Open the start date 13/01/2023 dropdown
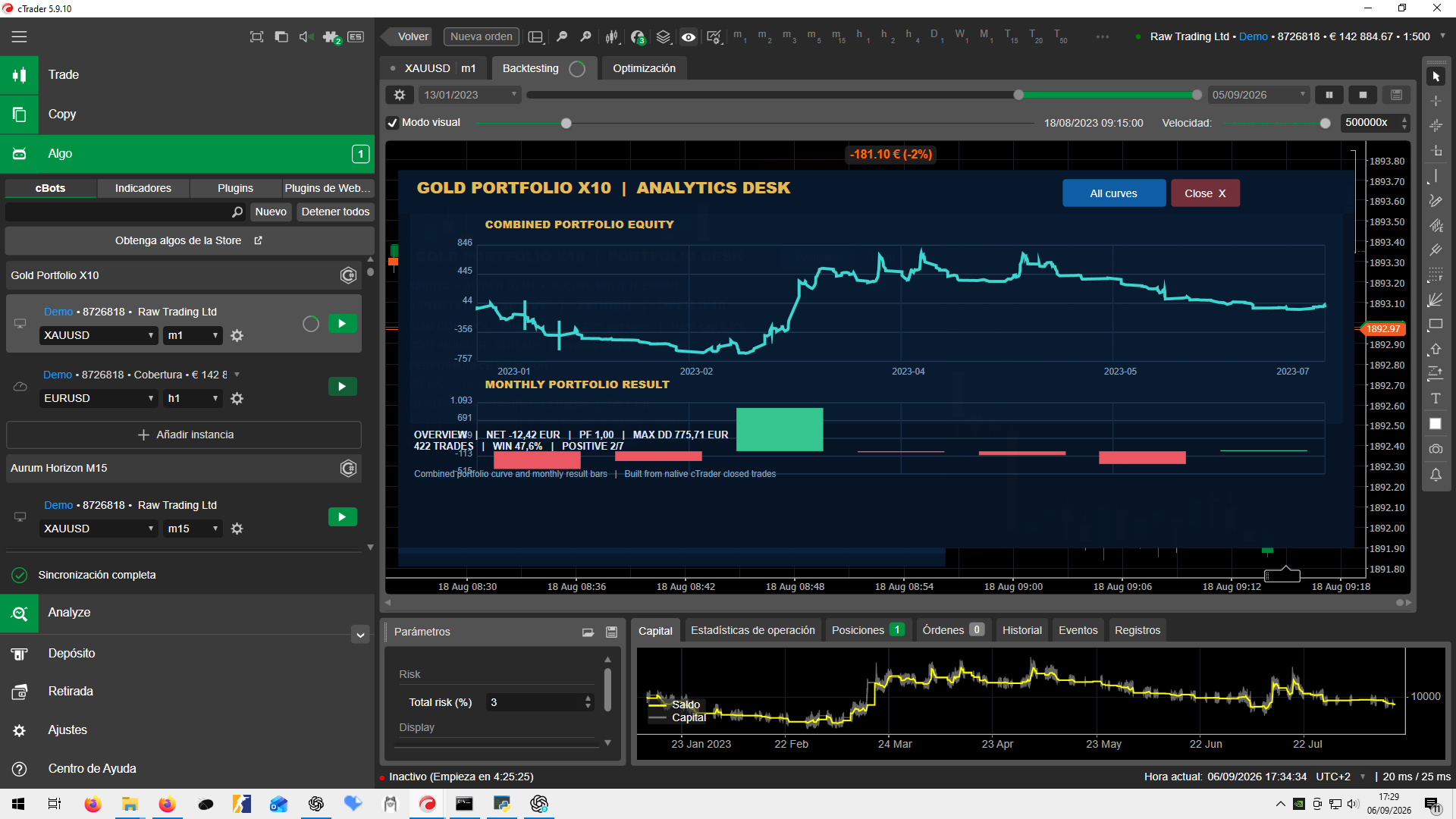 tap(470, 95)
